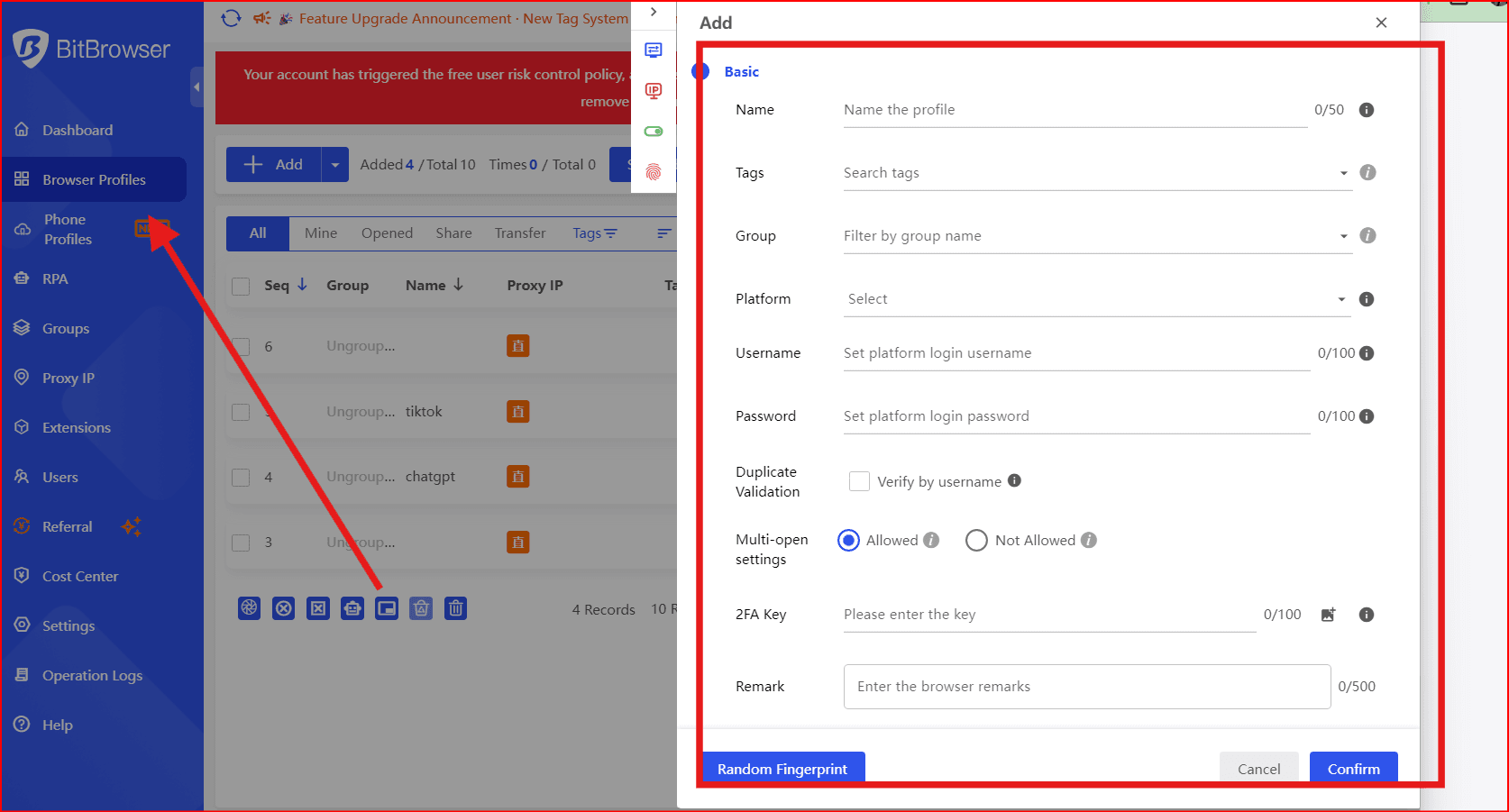Switch to the Opened tab

(387, 233)
